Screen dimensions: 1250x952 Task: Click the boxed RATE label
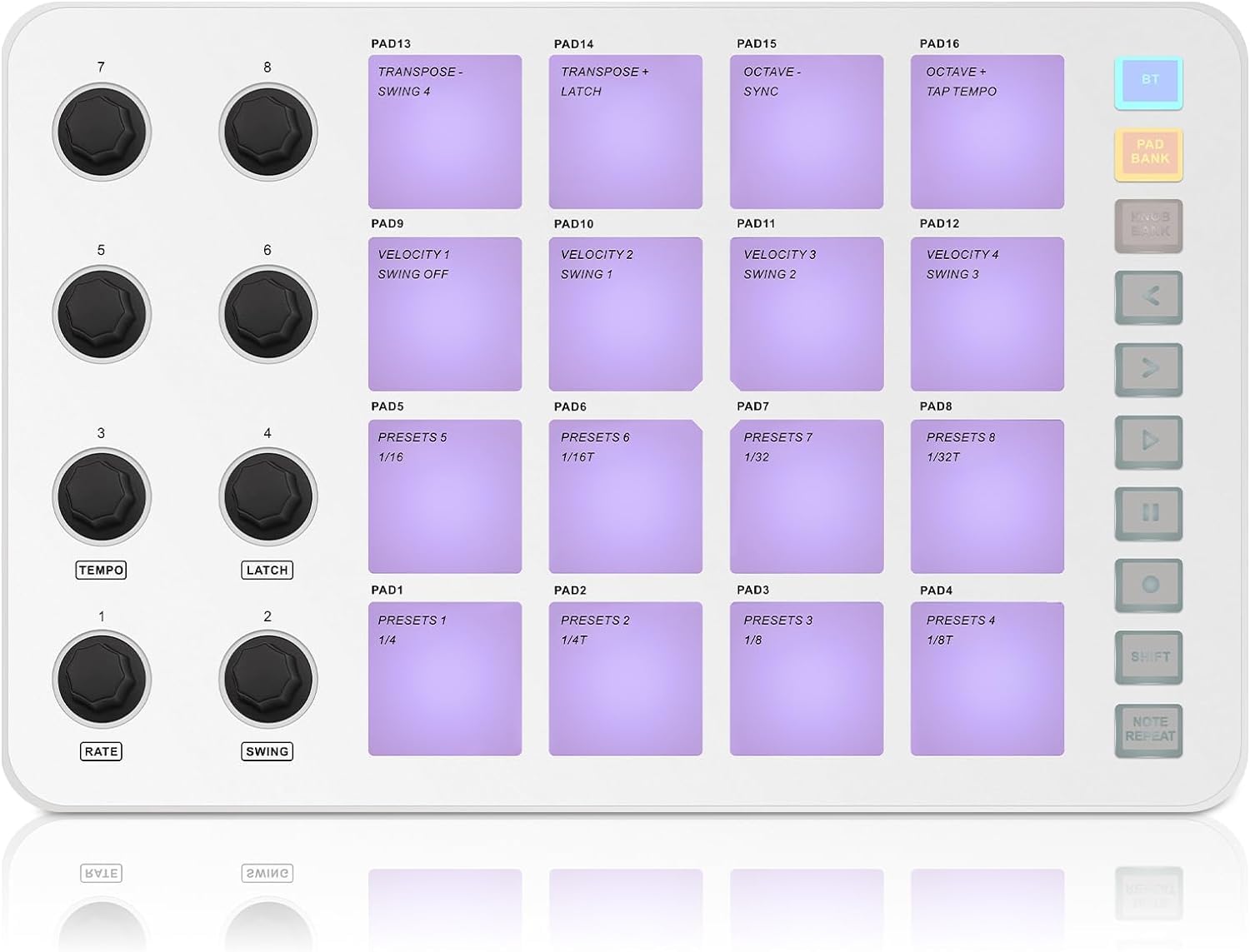(101, 751)
